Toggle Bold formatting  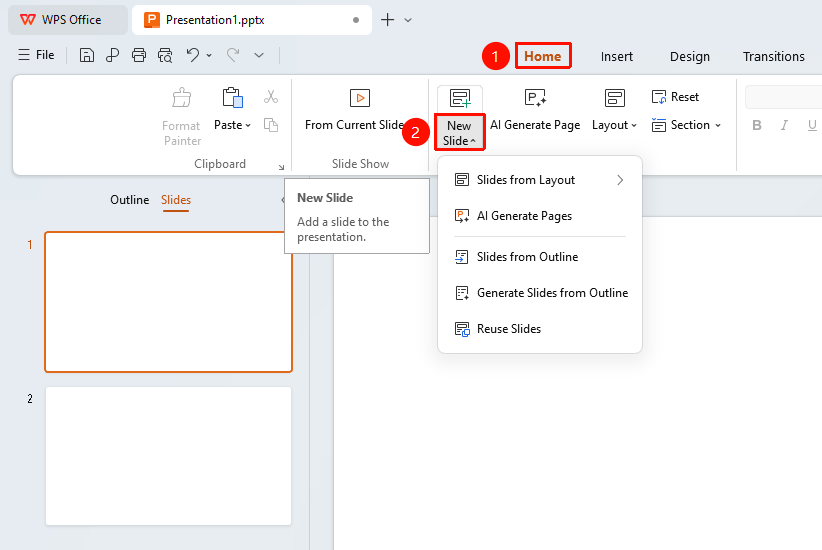coord(756,125)
